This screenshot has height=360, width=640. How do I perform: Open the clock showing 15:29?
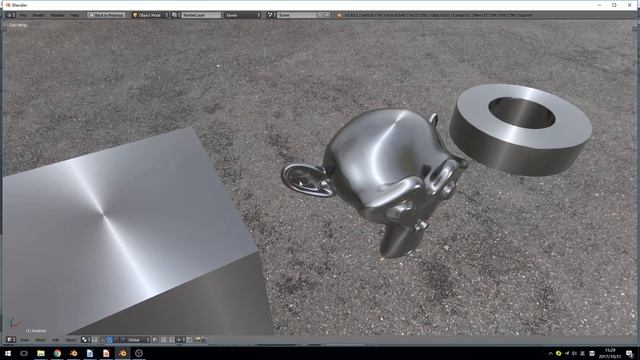point(610,353)
